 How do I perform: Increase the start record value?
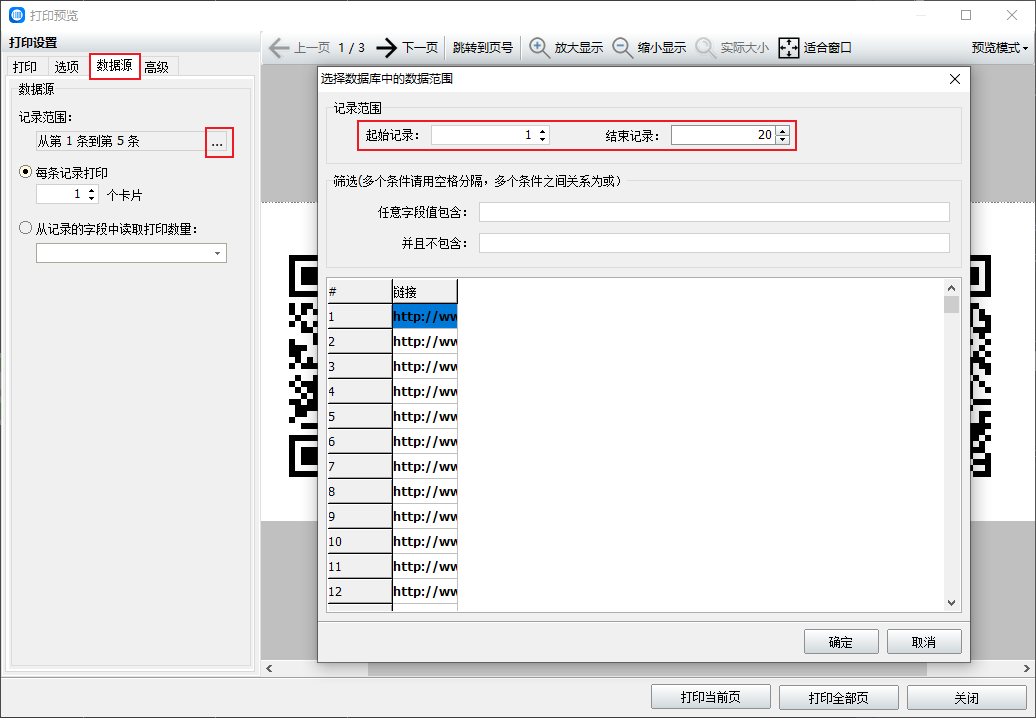[542, 131]
